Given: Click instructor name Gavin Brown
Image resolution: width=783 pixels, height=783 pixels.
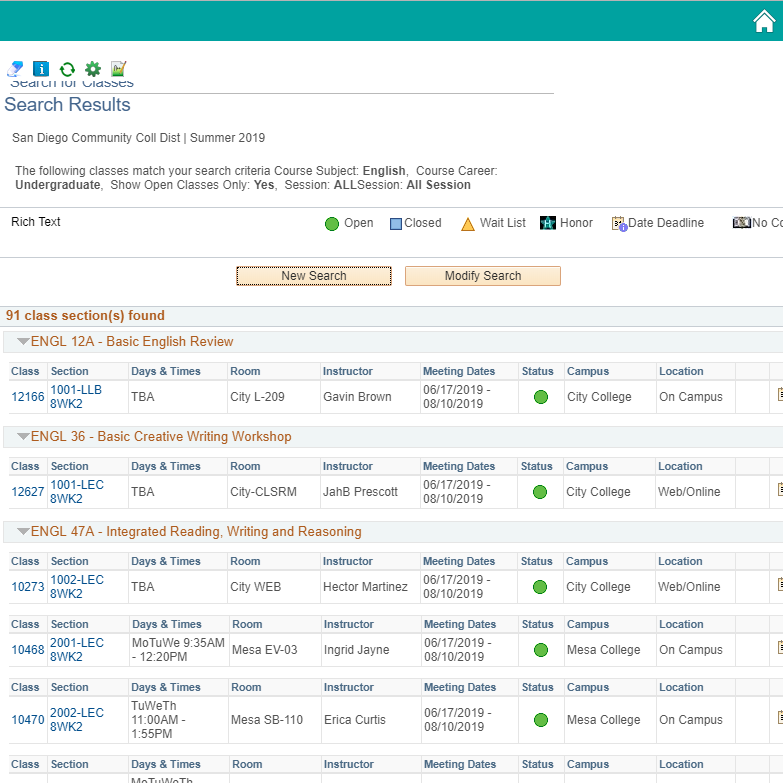Looking at the screenshot, I should [x=357, y=397].
